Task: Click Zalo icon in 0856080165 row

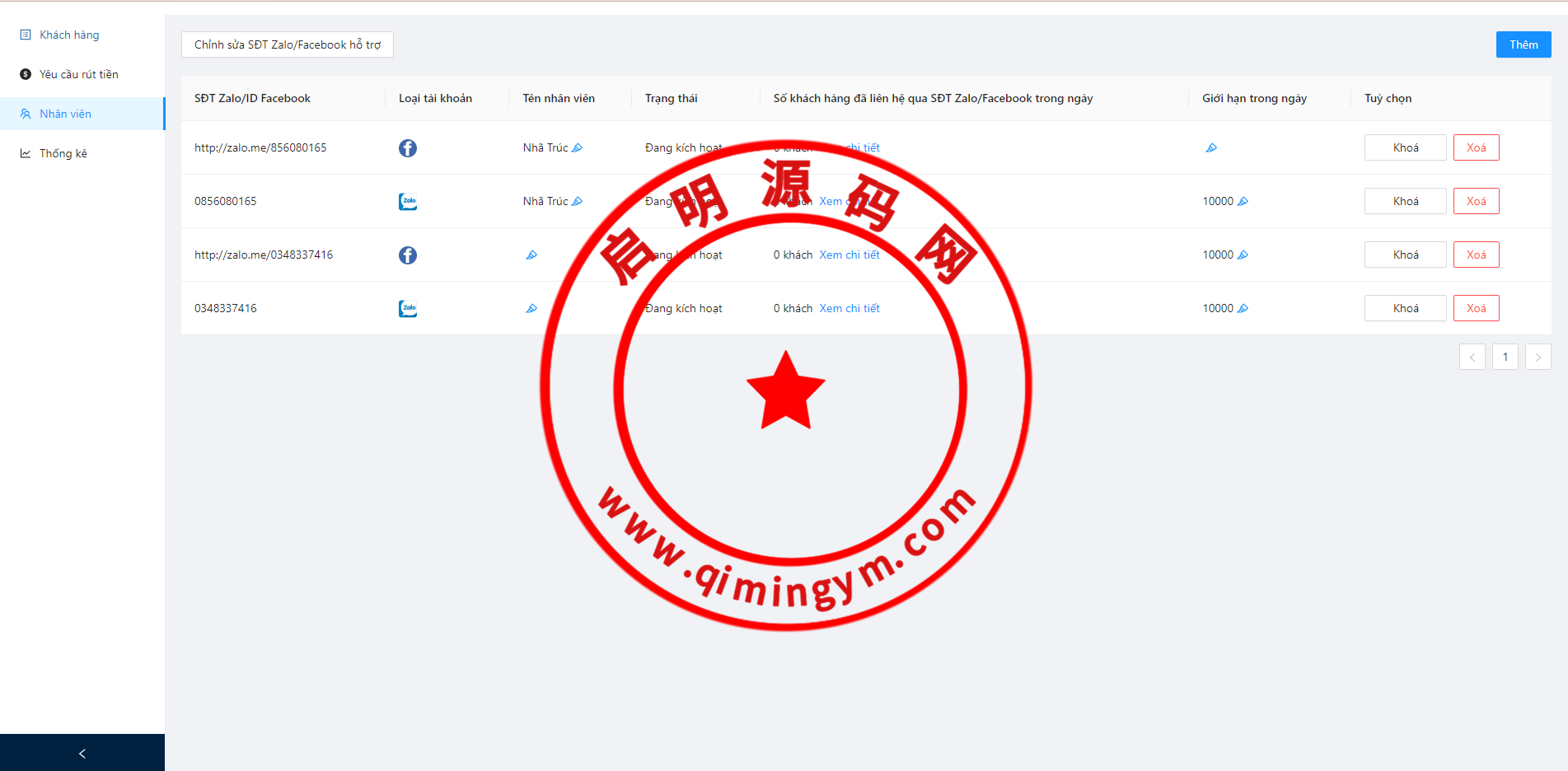Action: pyautogui.click(x=408, y=202)
